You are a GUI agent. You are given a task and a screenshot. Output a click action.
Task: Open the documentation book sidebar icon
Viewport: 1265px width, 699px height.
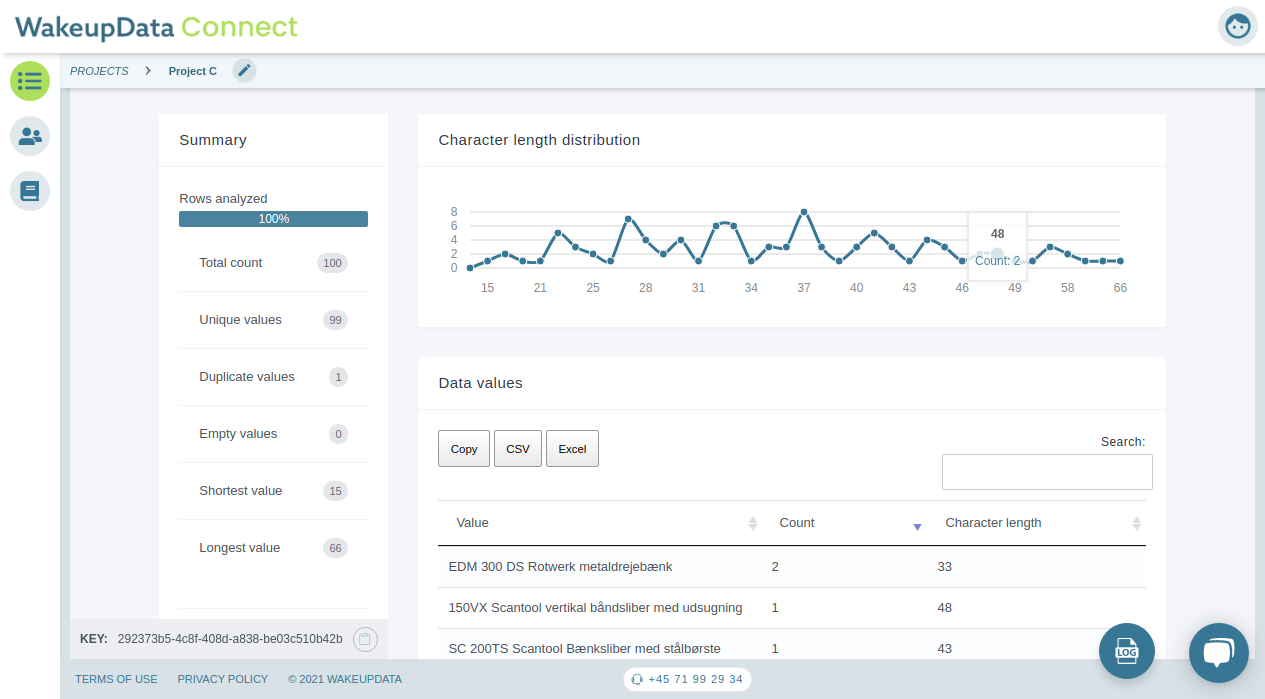30,190
